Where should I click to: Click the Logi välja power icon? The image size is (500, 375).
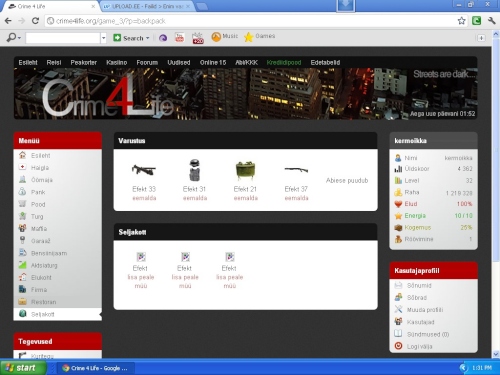tap(398, 346)
